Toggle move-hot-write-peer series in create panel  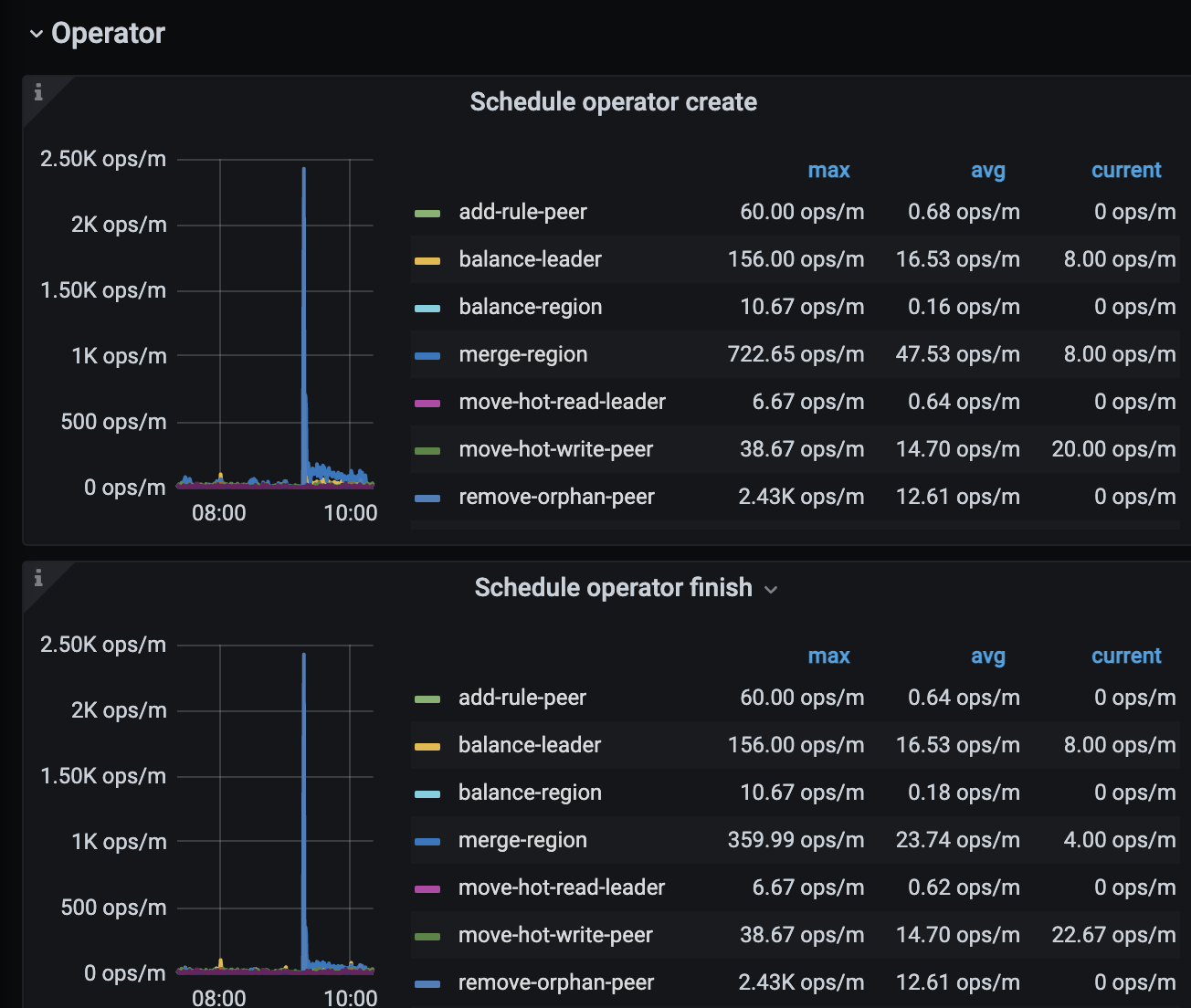coord(555,449)
